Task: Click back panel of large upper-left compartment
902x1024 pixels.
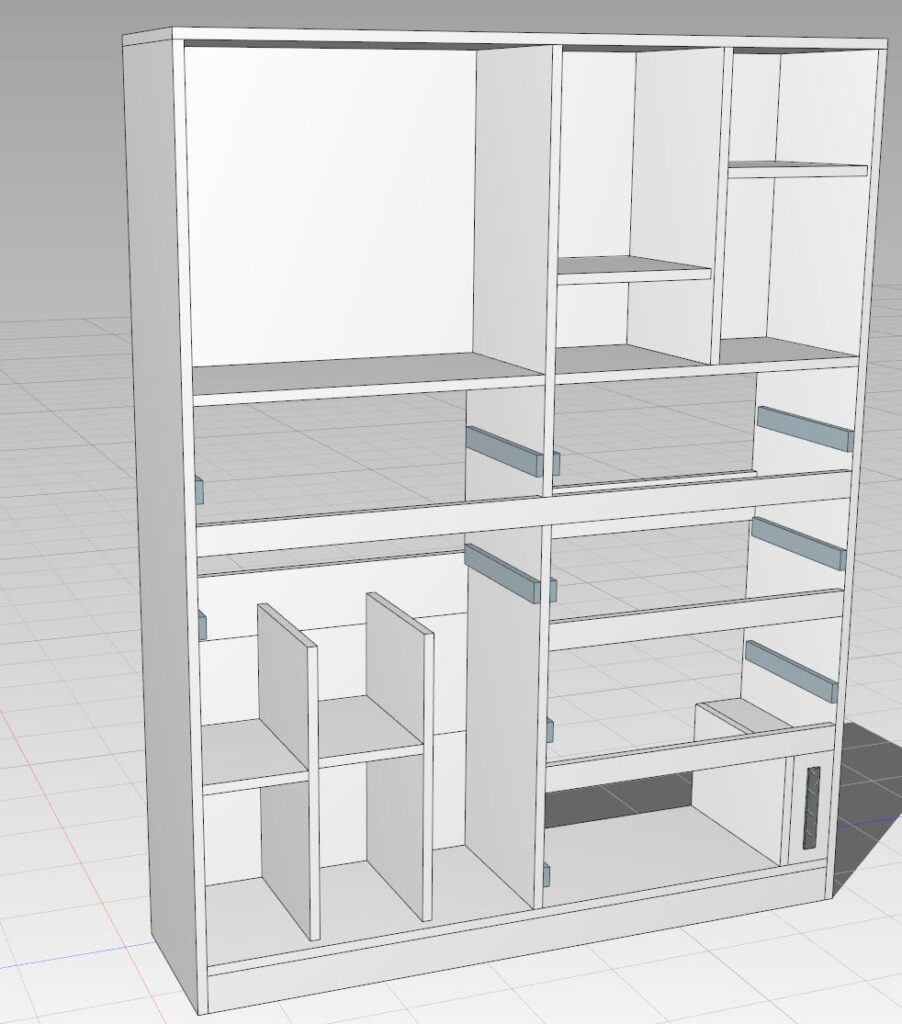Action: click(x=330, y=200)
